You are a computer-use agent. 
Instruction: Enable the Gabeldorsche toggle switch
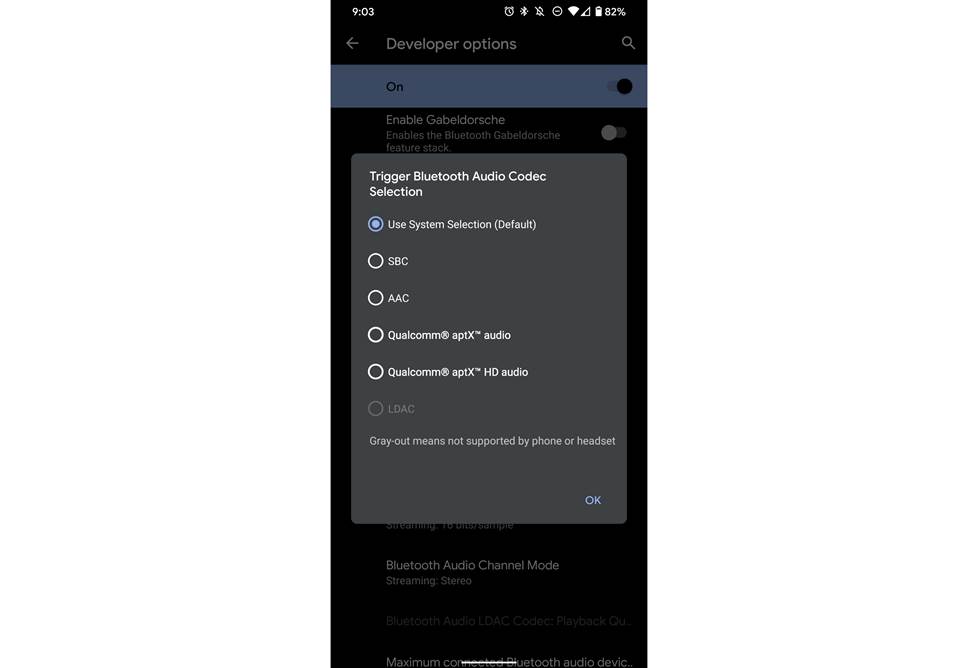[614, 132]
